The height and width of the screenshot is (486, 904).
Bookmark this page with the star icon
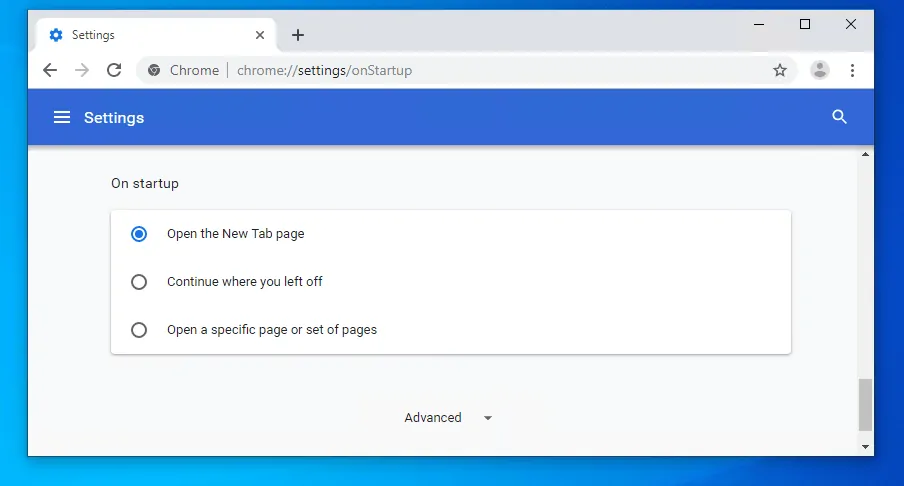tap(779, 70)
